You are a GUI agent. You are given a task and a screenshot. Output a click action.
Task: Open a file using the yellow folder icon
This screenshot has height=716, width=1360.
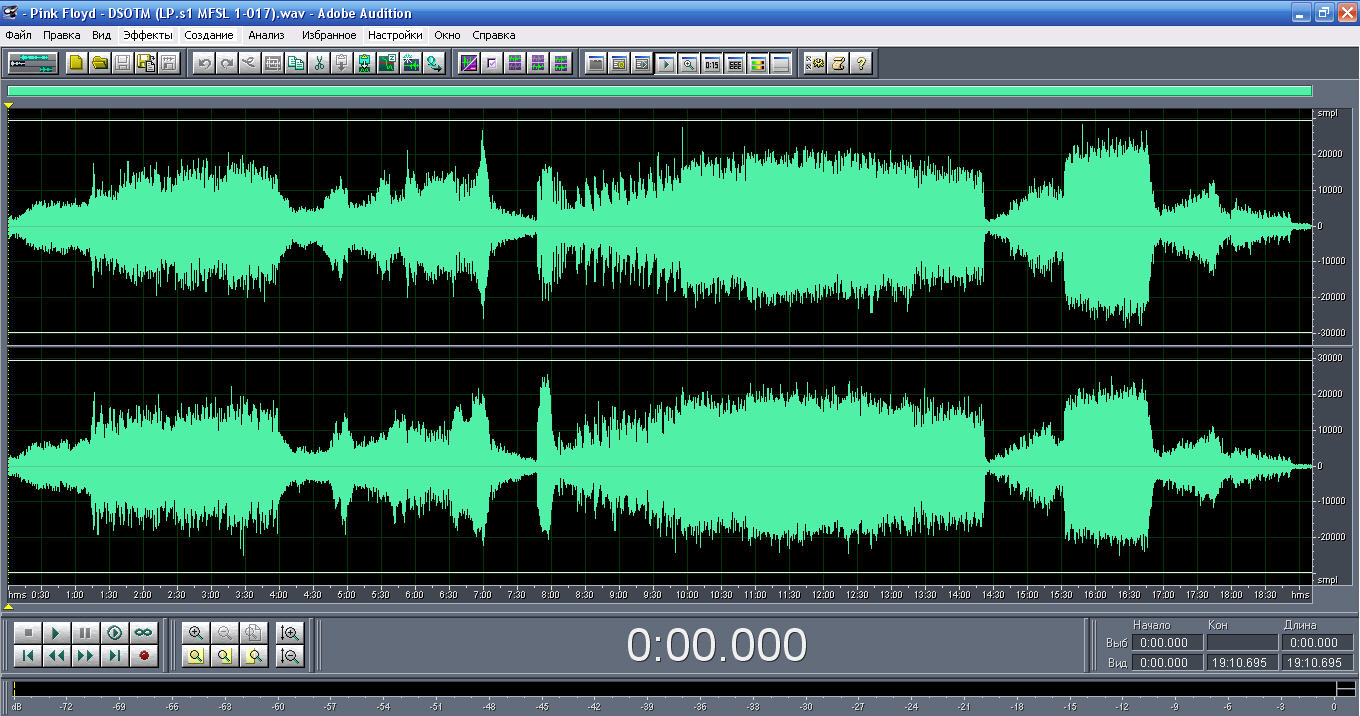(x=100, y=63)
